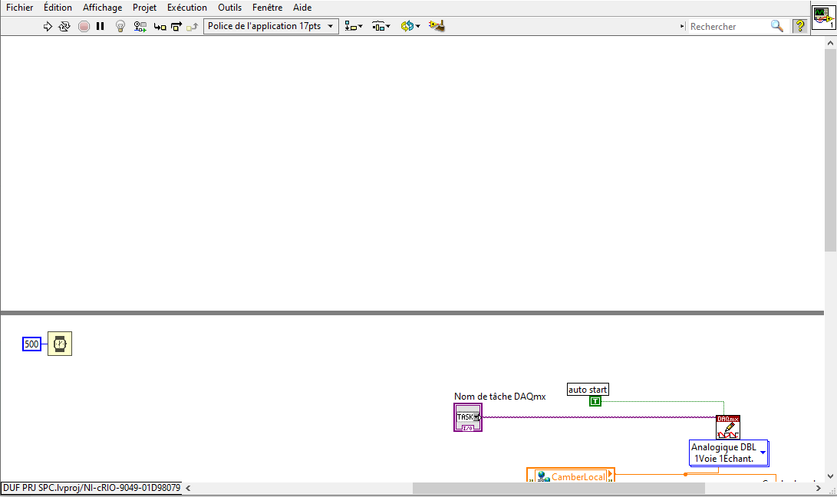Click the CamberLocal shared variable node
This screenshot has width=837, height=497.
(x=571, y=476)
